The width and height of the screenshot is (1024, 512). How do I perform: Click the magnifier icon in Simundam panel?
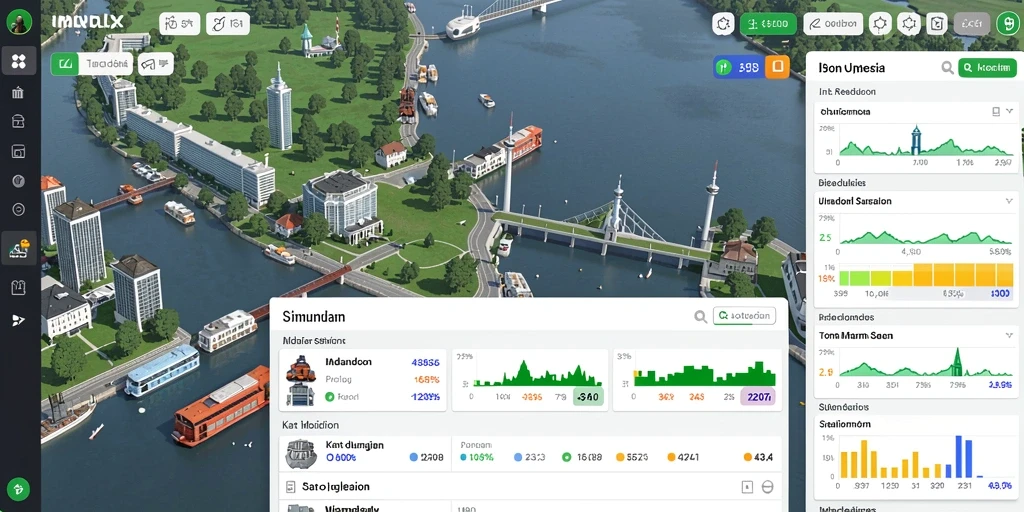(x=700, y=317)
